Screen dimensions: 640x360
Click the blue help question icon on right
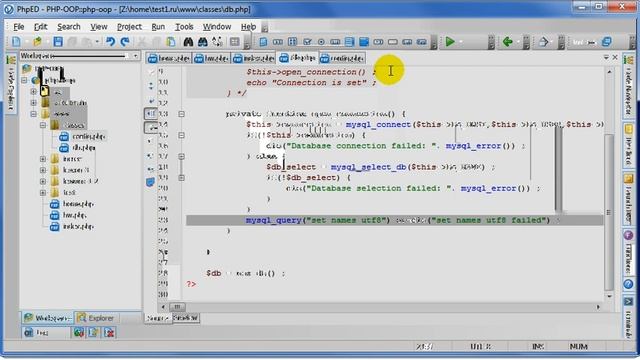click(x=628, y=284)
